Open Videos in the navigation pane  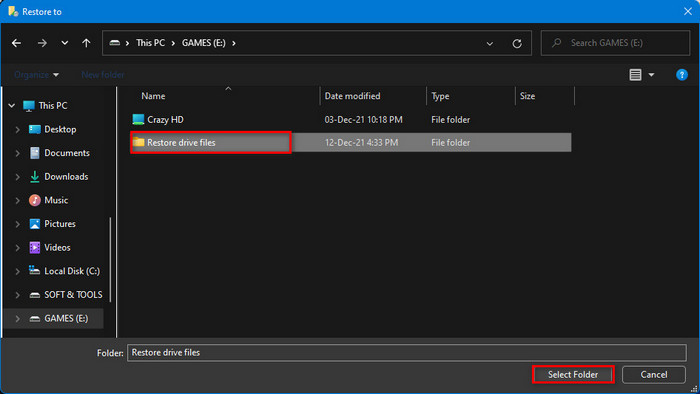pos(57,248)
